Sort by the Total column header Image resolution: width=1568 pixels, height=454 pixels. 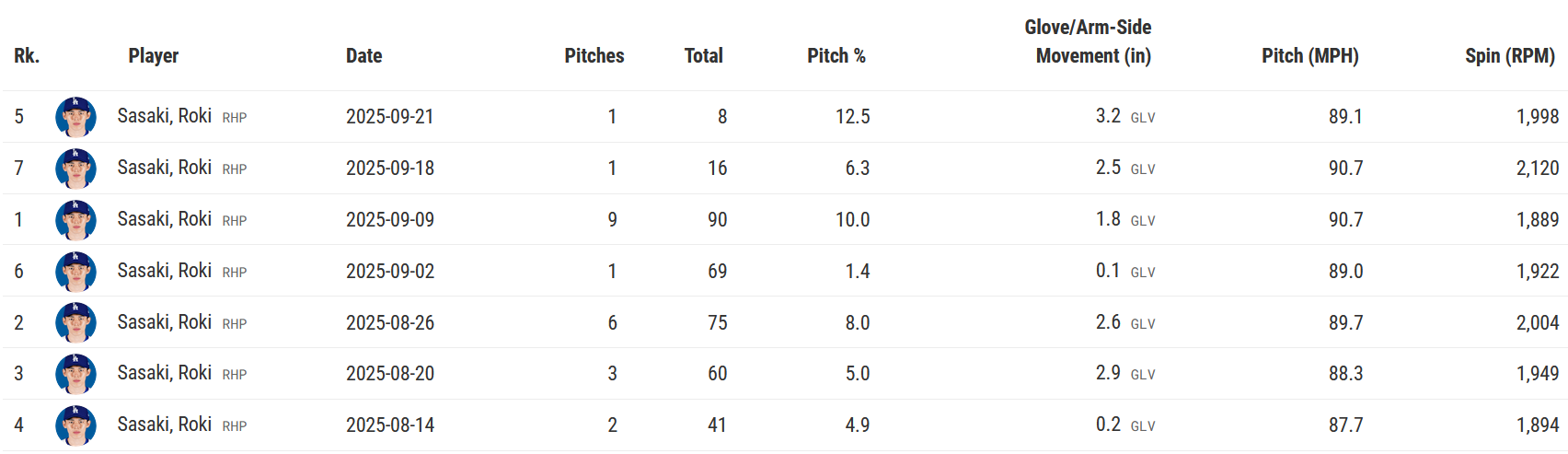click(x=703, y=56)
